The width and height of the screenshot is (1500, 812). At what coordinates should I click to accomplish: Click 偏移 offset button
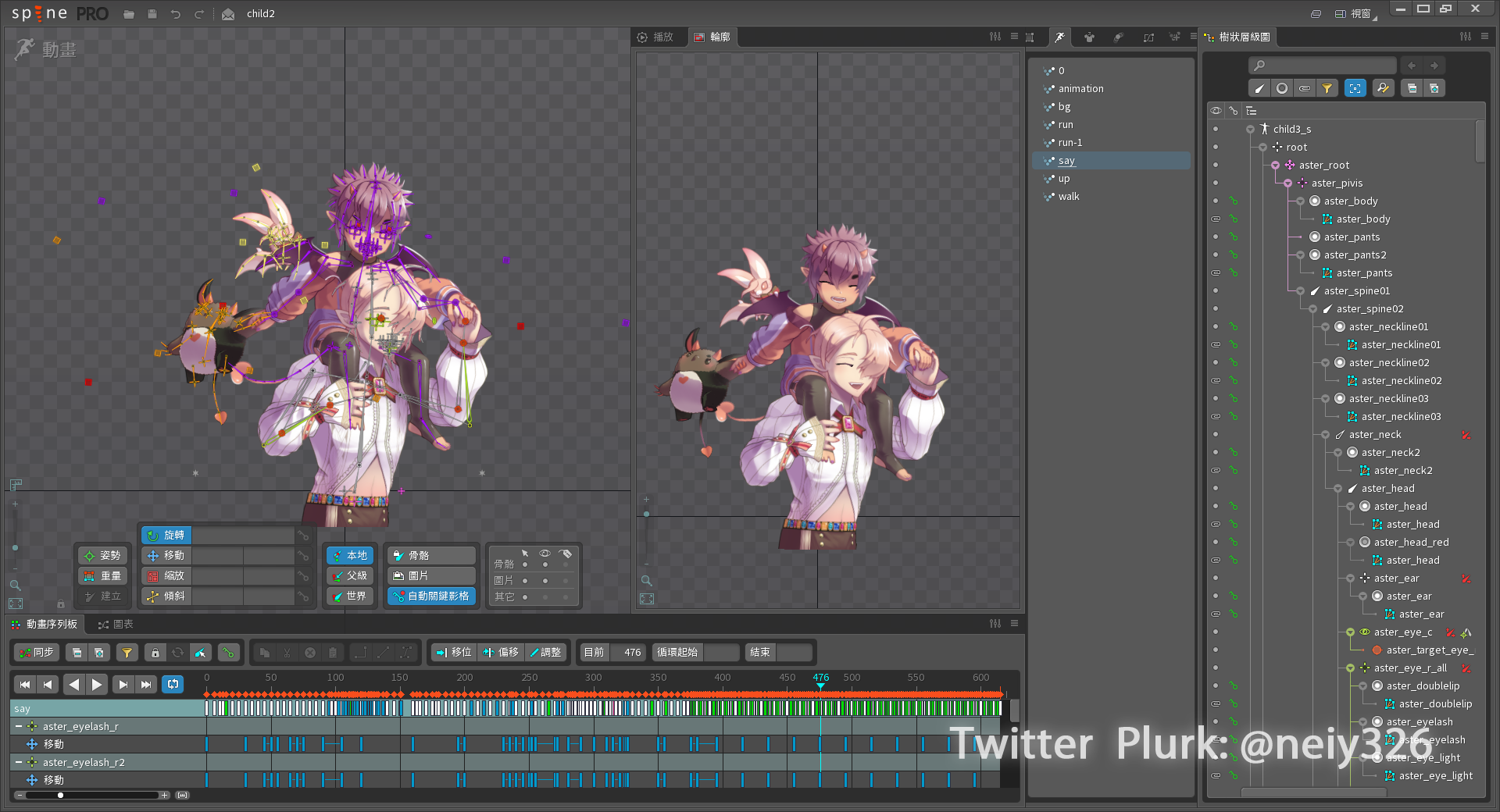[500, 653]
